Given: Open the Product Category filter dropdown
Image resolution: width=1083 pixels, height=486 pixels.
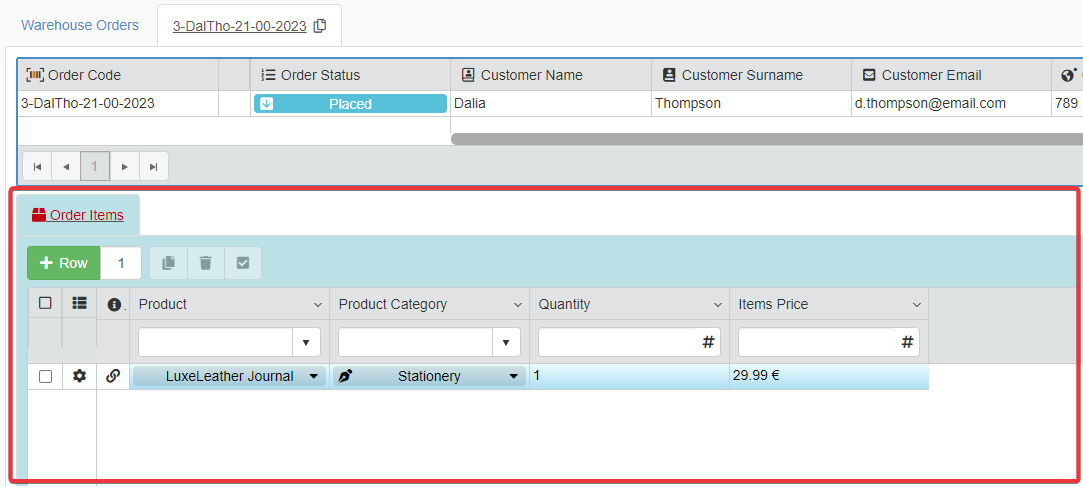Looking at the screenshot, I should [x=506, y=343].
